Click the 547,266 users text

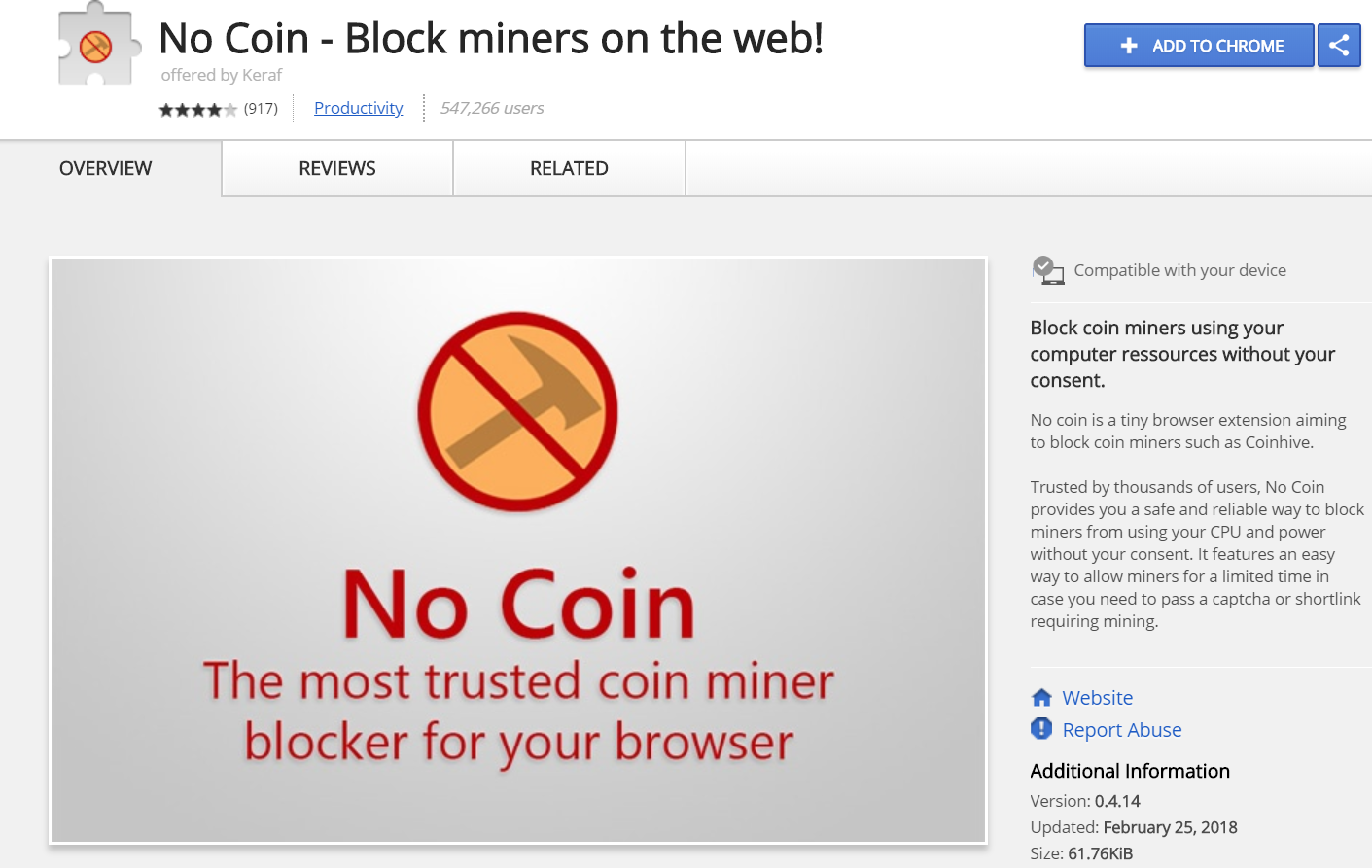pyautogui.click(x=492, y=108)
